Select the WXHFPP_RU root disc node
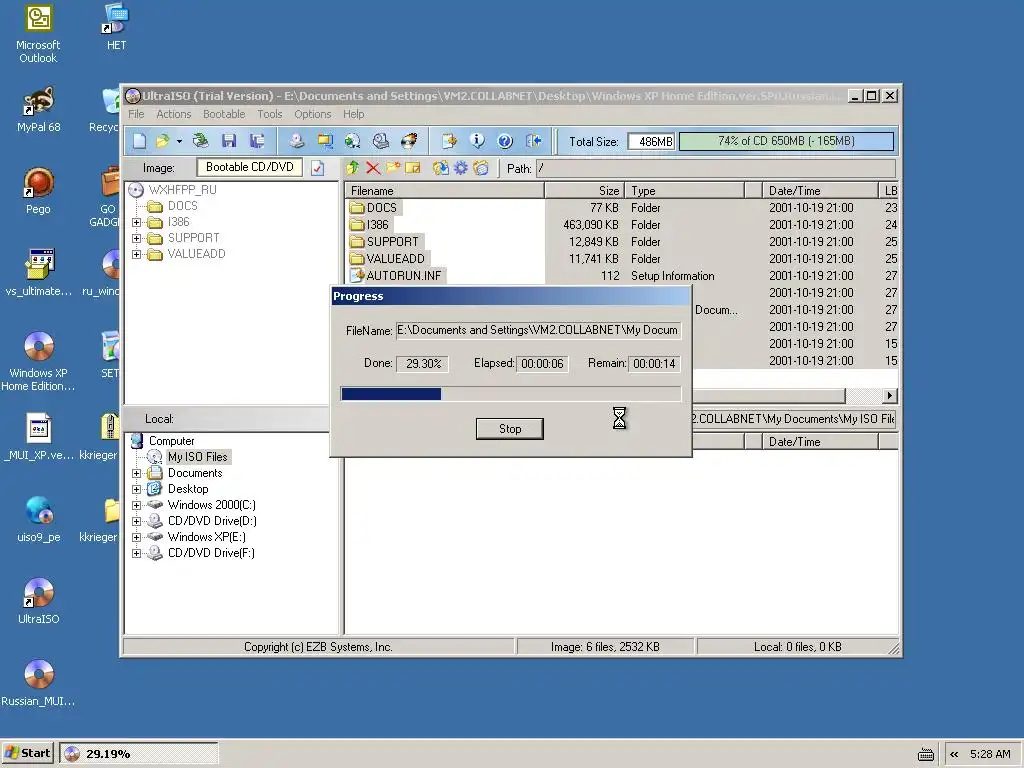The image size is (1024, 768). [182, 190]
